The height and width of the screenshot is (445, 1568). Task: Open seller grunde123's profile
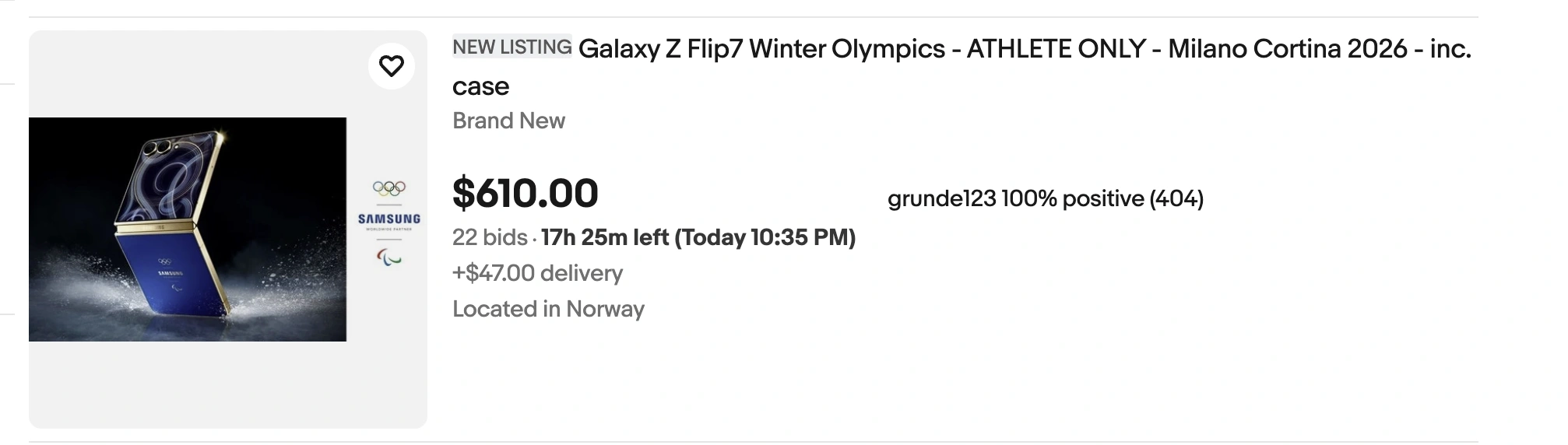[941, 199]
